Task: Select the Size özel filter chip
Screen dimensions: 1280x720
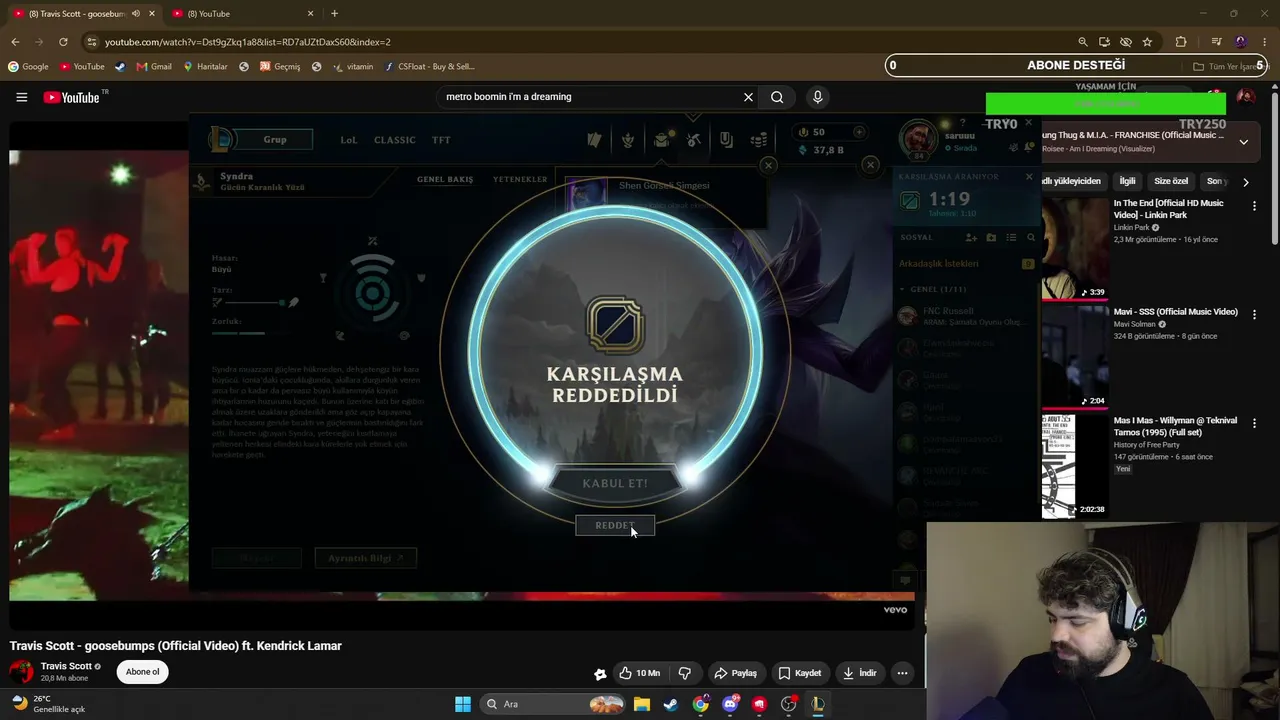Action: pyautogui.click(x=1171, y=181)
